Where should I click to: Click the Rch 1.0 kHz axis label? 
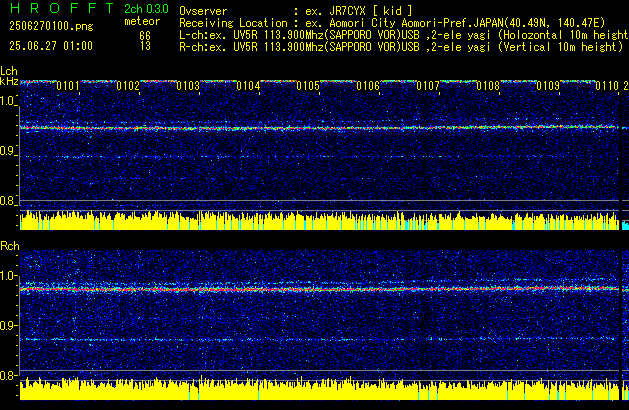click(8, 276)
